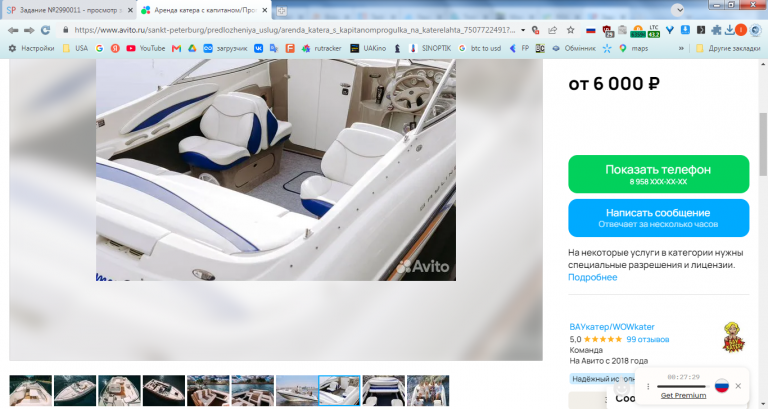Share this page via address bar icon
Screen dimensions: 768x409
[x=552, y=30]
